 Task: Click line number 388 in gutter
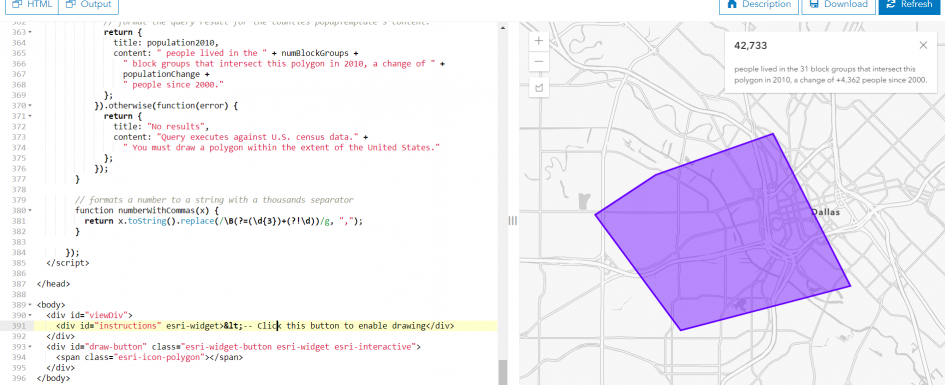(18, 294)
